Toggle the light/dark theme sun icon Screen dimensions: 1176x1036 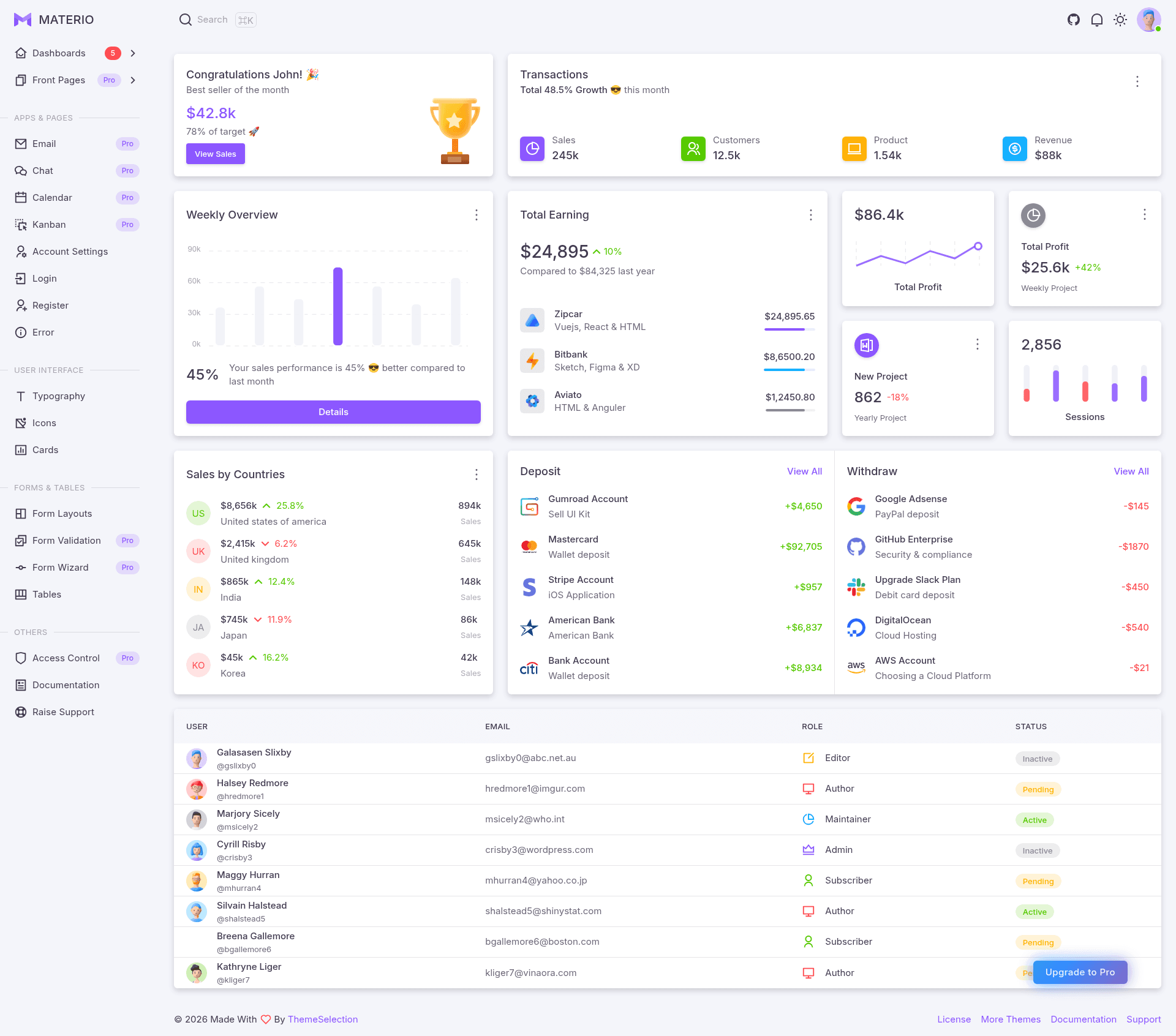pyautogui.click(x=1120, y=20)
